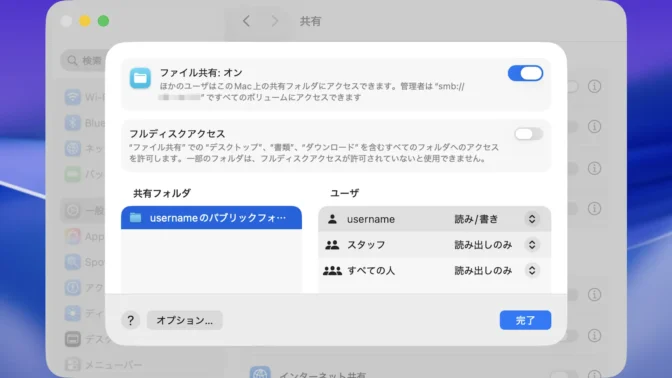The width and height of the screenshot is (672, 378).
Task: Open help with the question mark button
Action: tap(130, 320)
